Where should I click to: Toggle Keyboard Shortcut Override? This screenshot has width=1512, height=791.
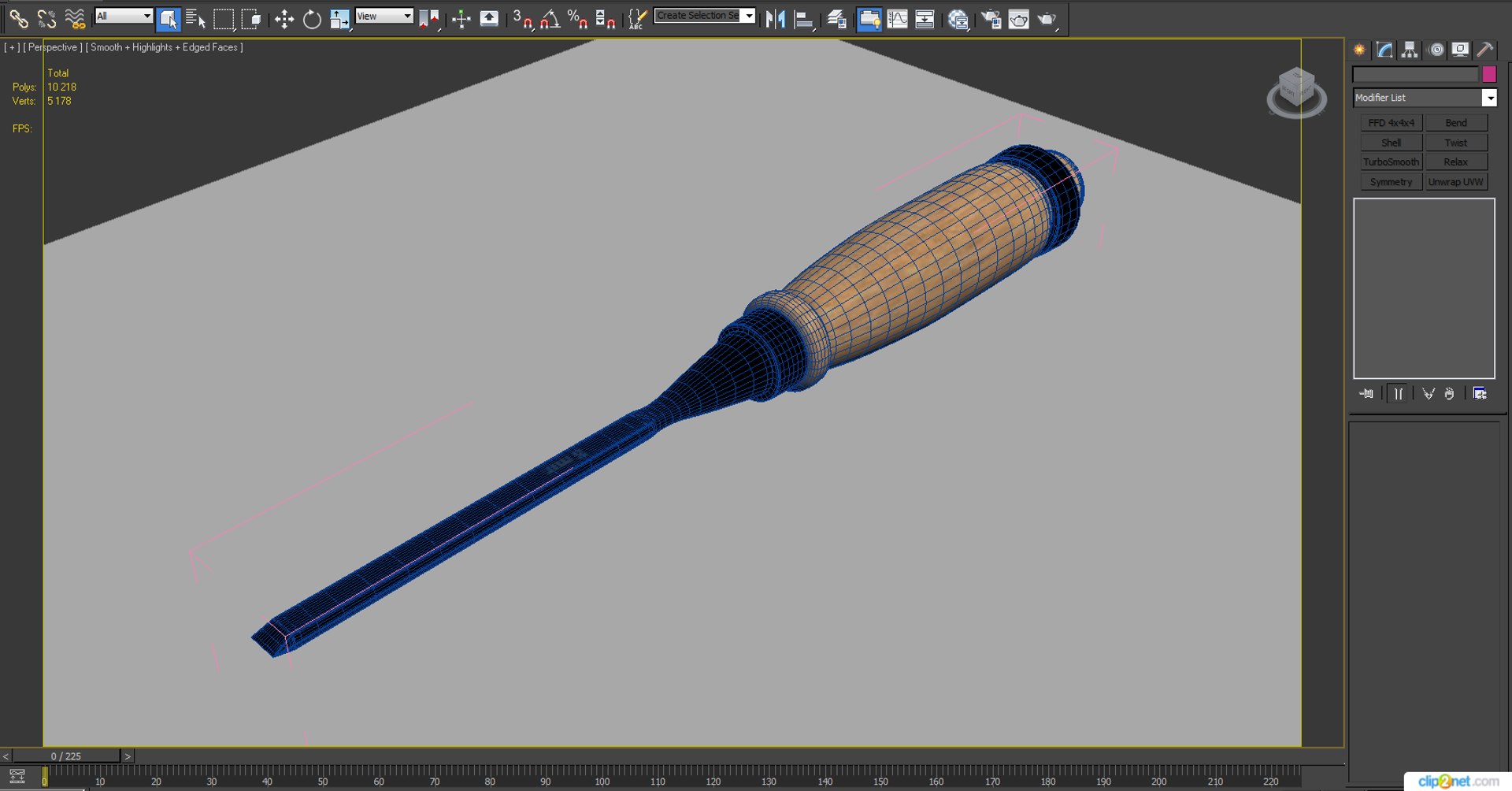click(489, 19)
